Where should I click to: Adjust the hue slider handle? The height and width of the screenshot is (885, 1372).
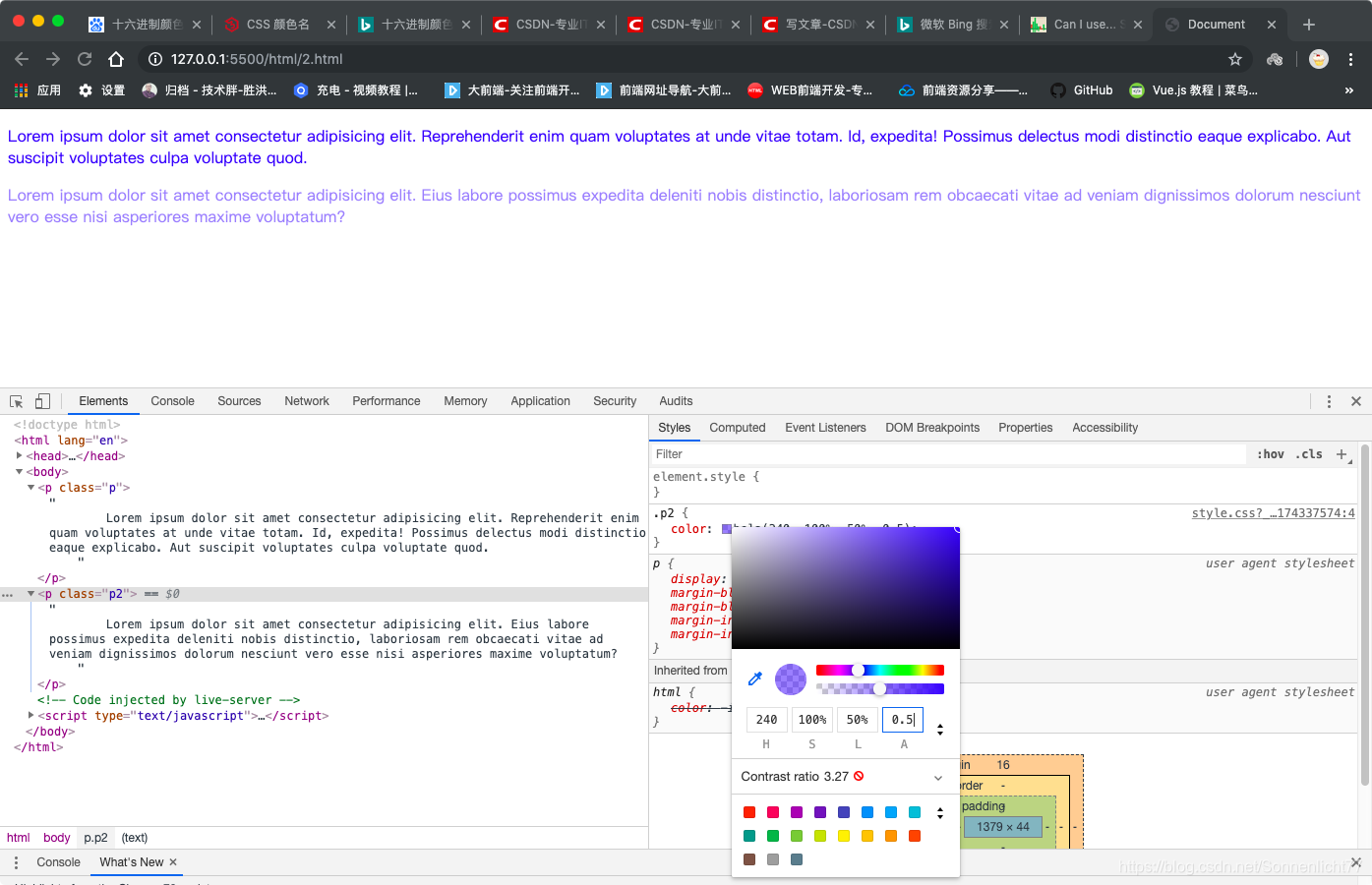coord(859,670)
